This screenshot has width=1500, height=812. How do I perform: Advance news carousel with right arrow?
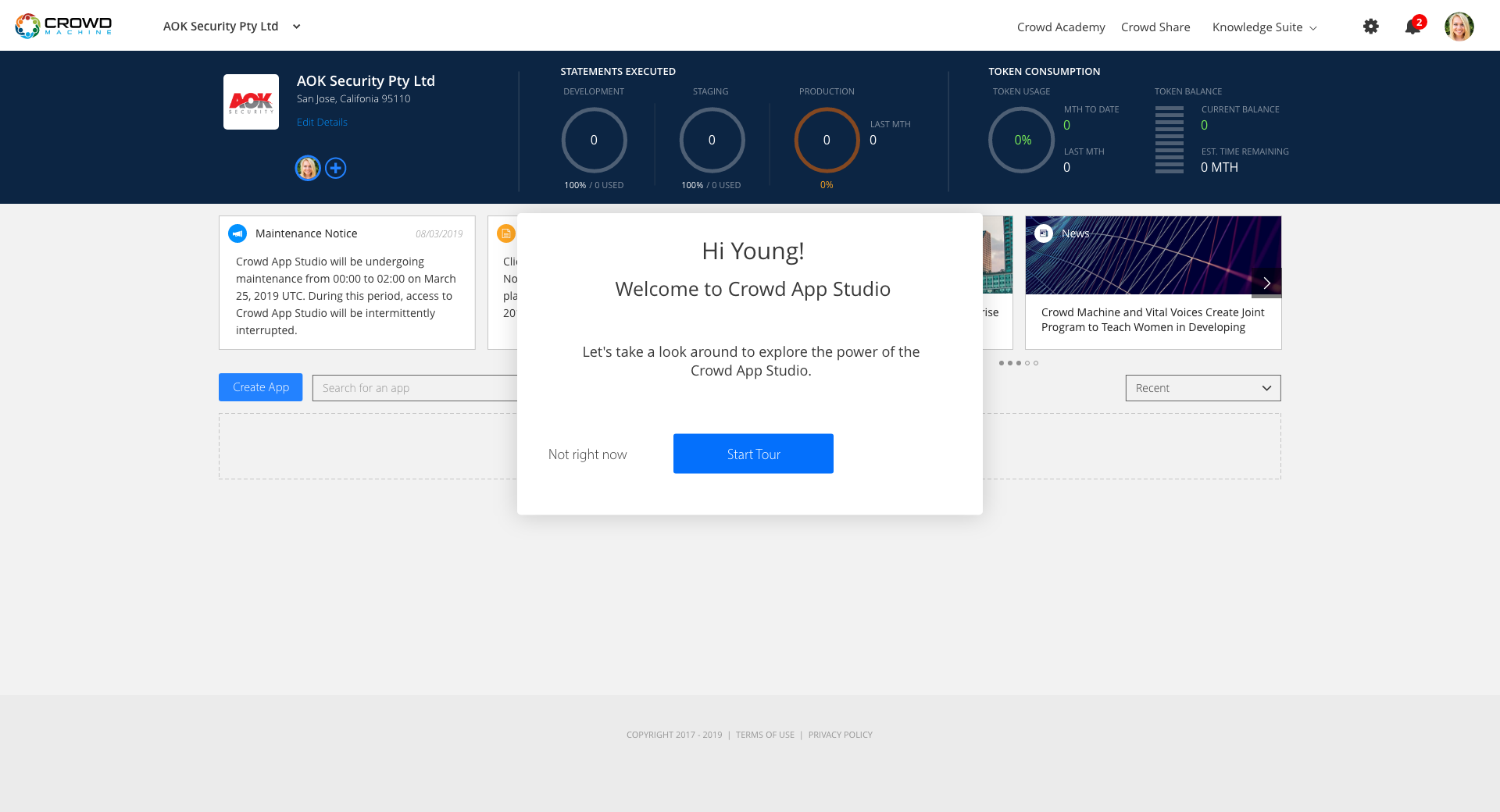1266,283
